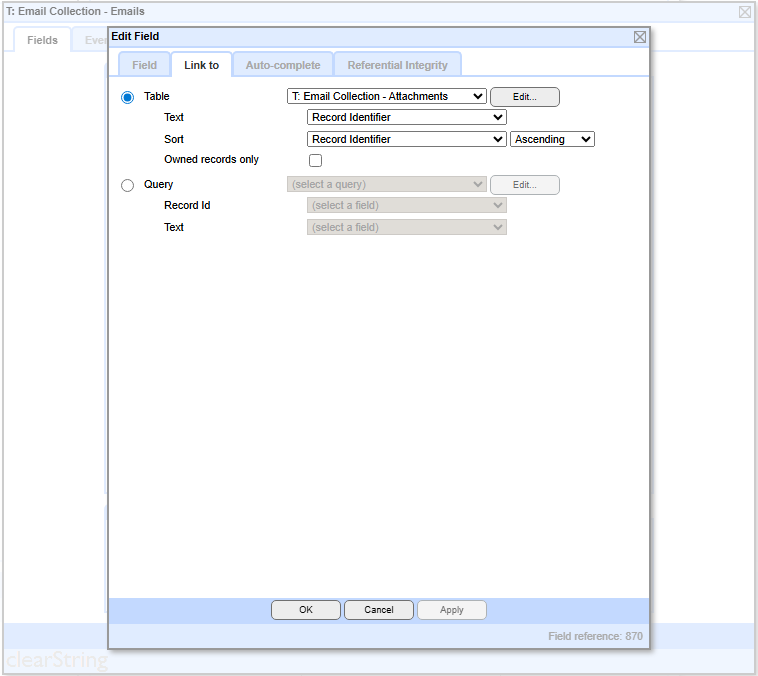Open the Referential Integrity tab
This screenshot has height=676, width=758.
pyautogui.click(x=397, y=65)
